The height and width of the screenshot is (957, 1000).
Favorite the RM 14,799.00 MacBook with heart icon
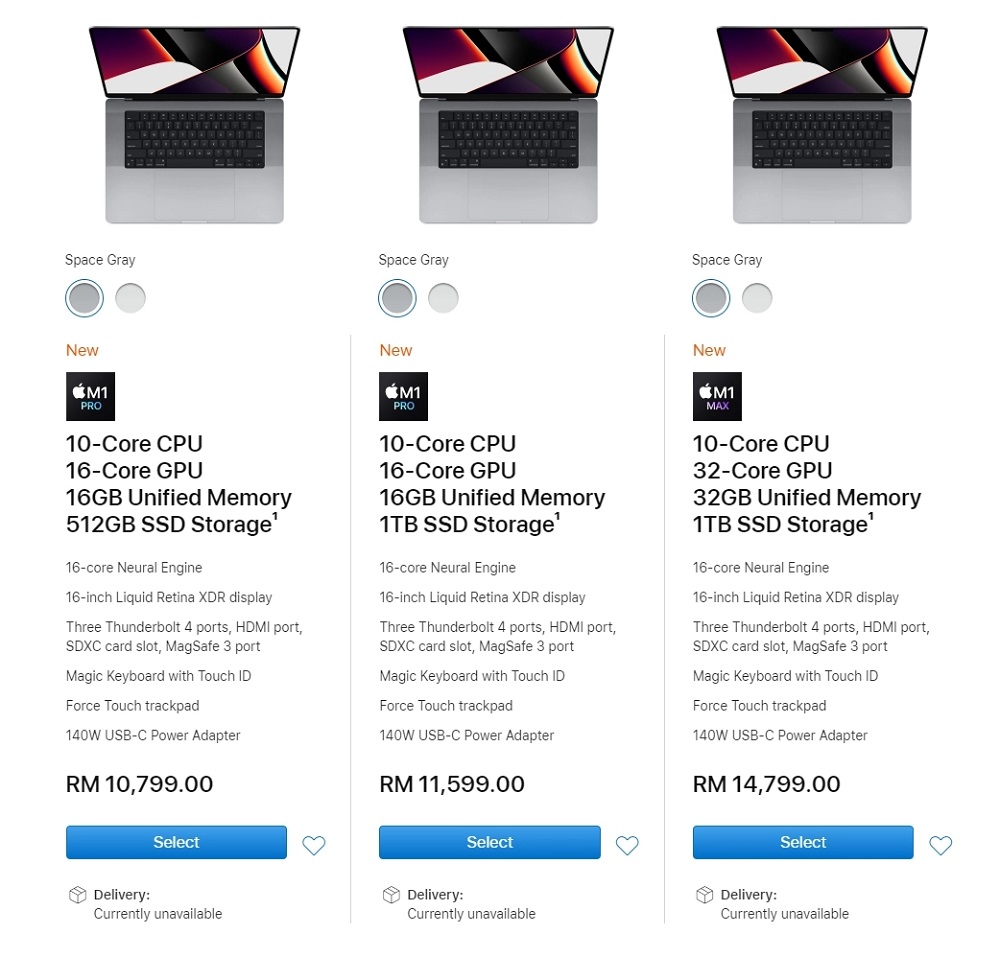[941, 846]
